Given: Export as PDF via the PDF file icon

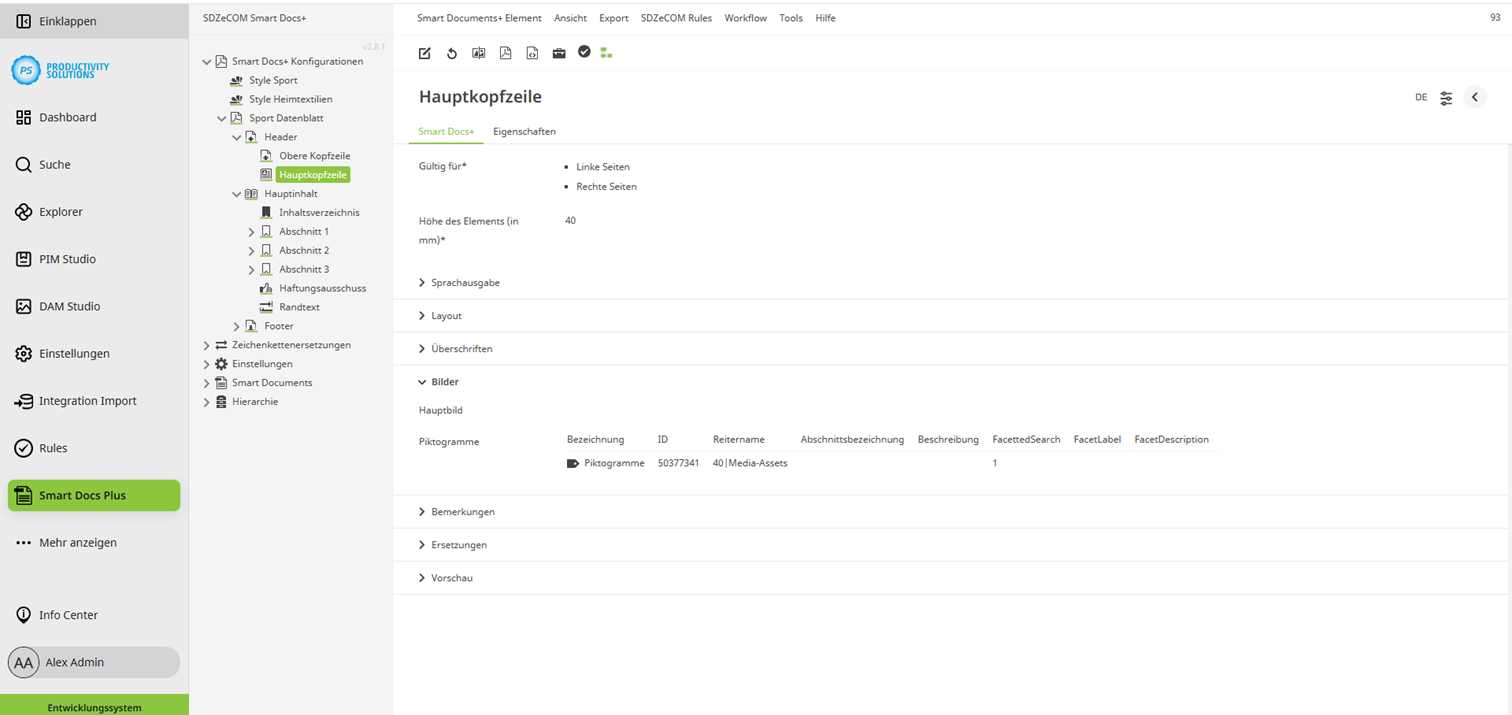Looking at the screenshot, I should click(x=505, y=53).
